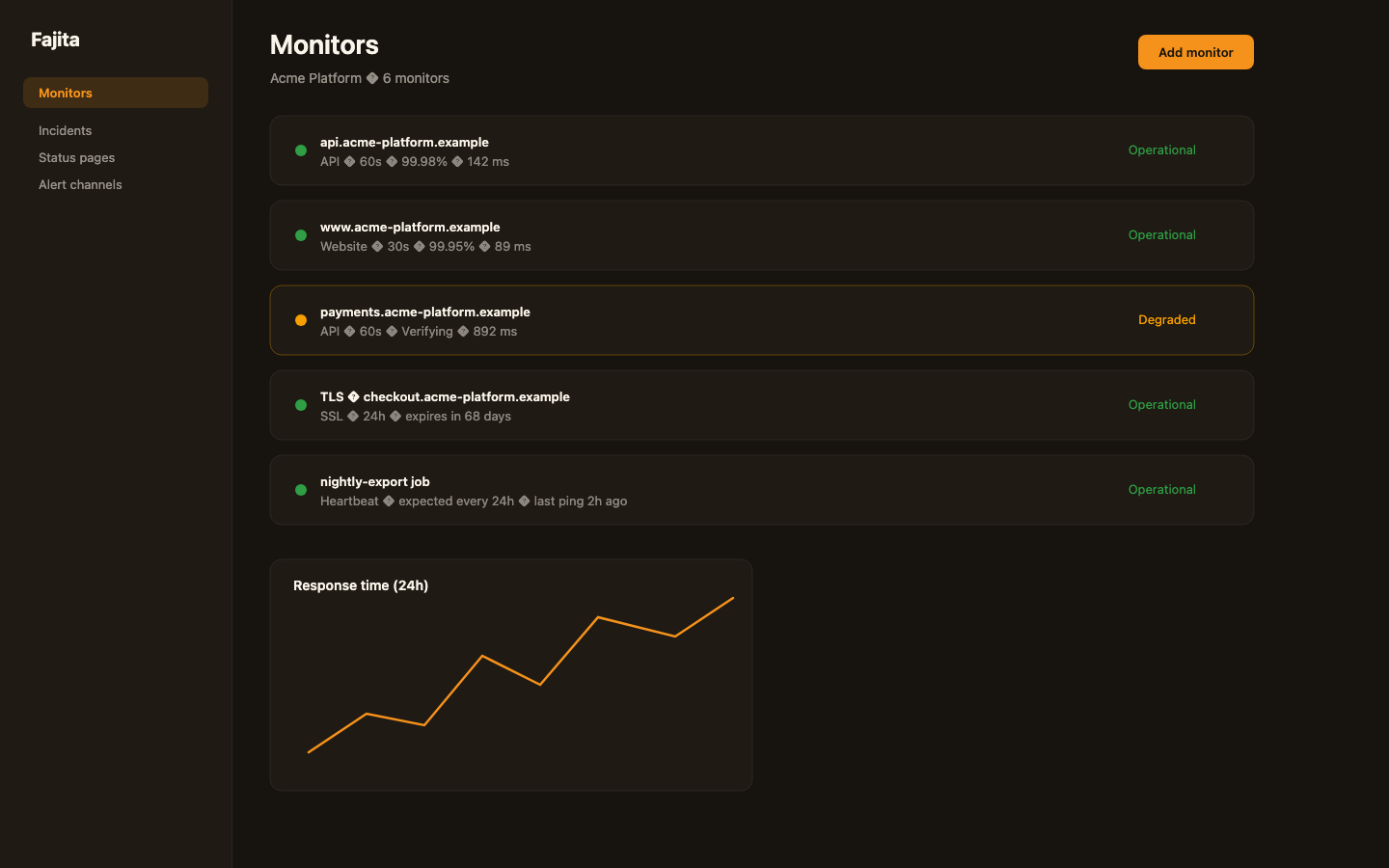Click the 'SSL 24h expires in 68 days' details
The height and width of the screenshot is (868, 1389).
416,417
